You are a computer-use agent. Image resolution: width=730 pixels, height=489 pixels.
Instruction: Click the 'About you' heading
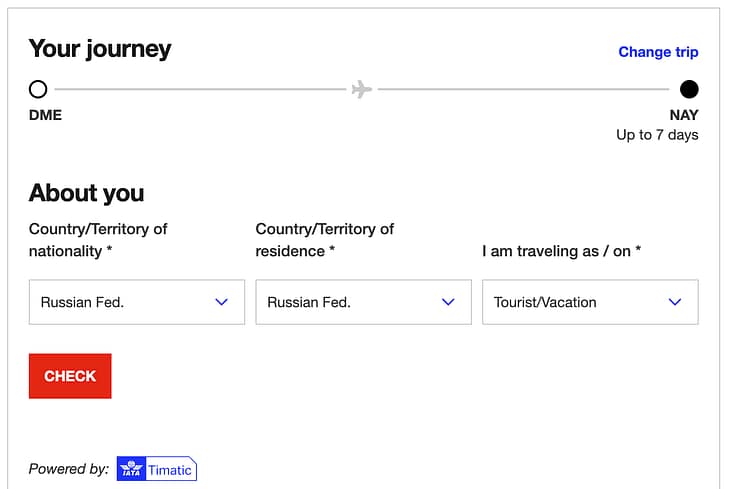pyautogui.click(x=86, y=193)
